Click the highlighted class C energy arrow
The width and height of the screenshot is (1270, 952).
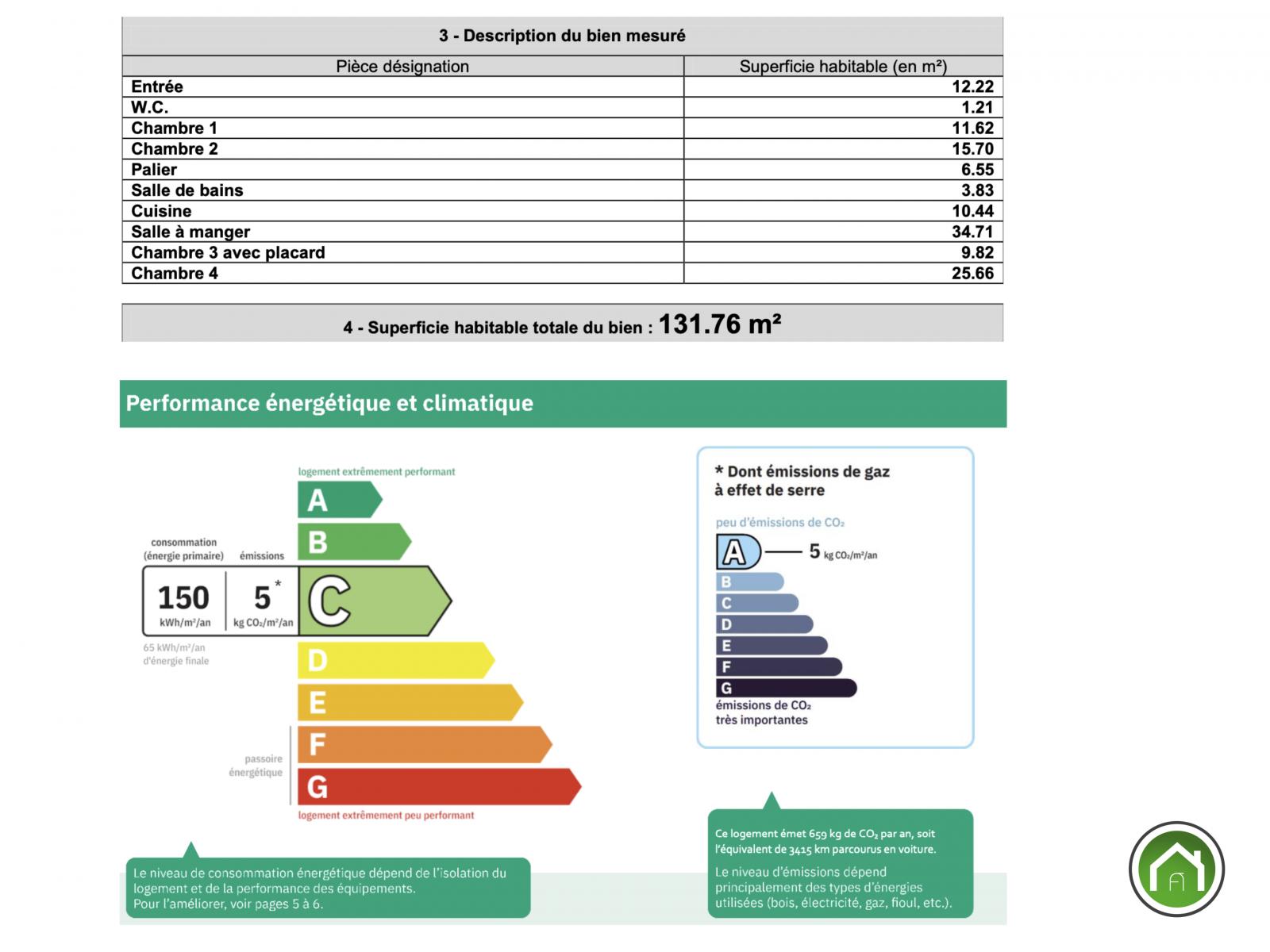[x=375, y=601]
